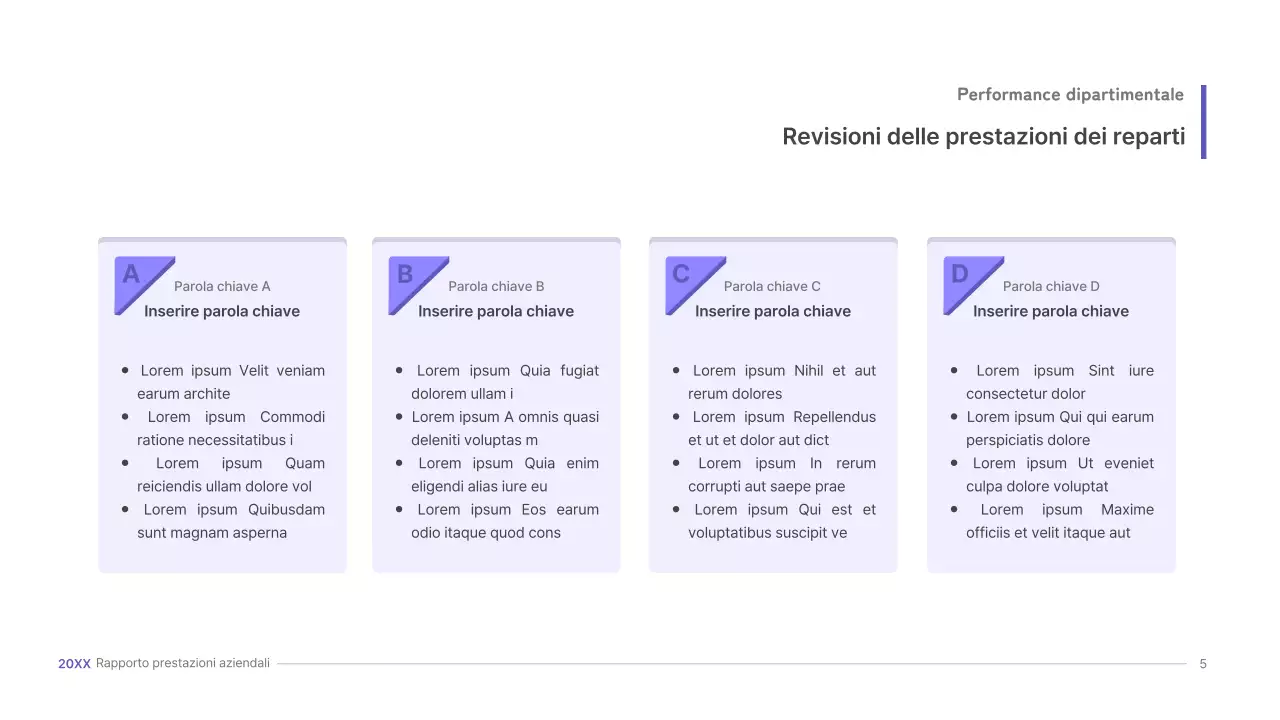Image resolution: width=1280 pixels, height=720 pixels.
Task: Click the "20XX" footer year text
Action: point(74,664)
